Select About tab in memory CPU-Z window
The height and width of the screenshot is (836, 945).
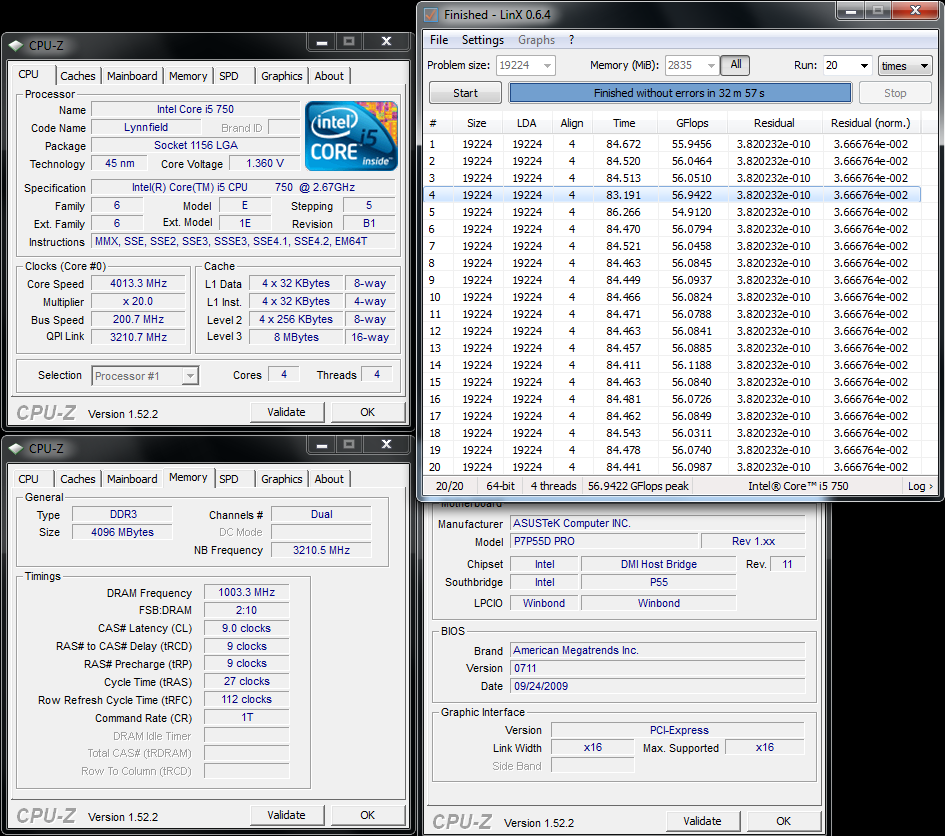coord(329,479)
